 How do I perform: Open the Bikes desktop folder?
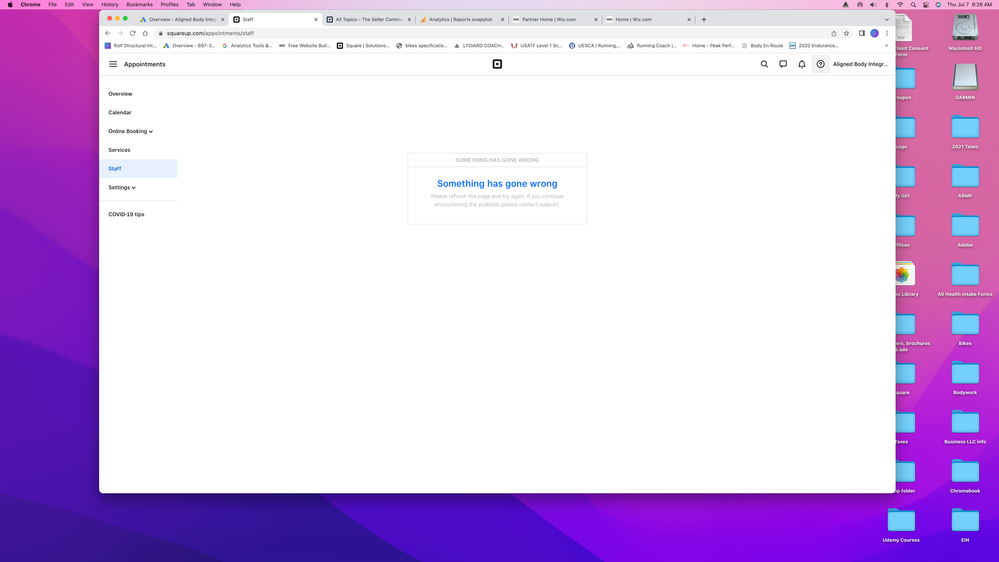coord(965,329)
